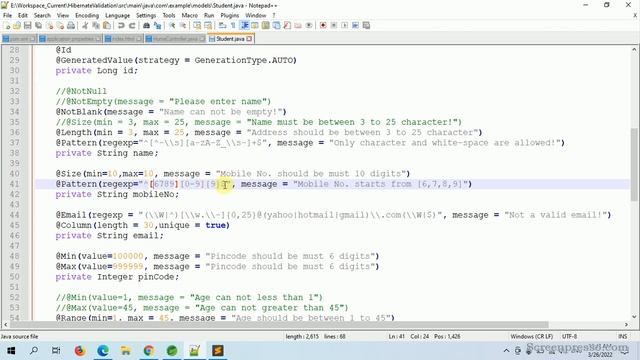The height and width of the screenshot is (360, 640).
Task: Start macro recording with the red button
Action: pyautogui.click(x=323, y=25)
